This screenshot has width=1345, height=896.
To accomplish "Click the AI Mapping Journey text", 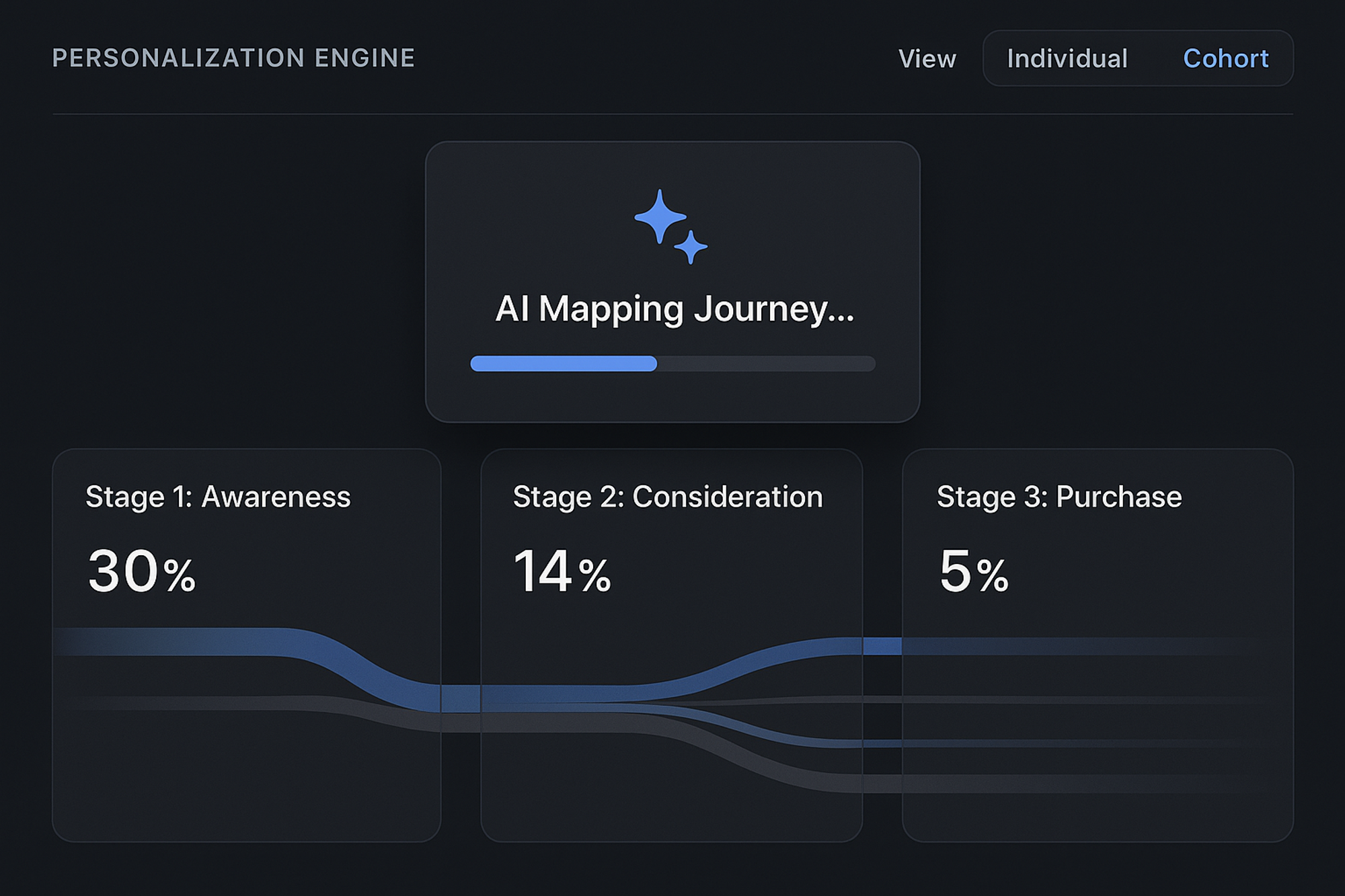I will (x=675, y=309).
